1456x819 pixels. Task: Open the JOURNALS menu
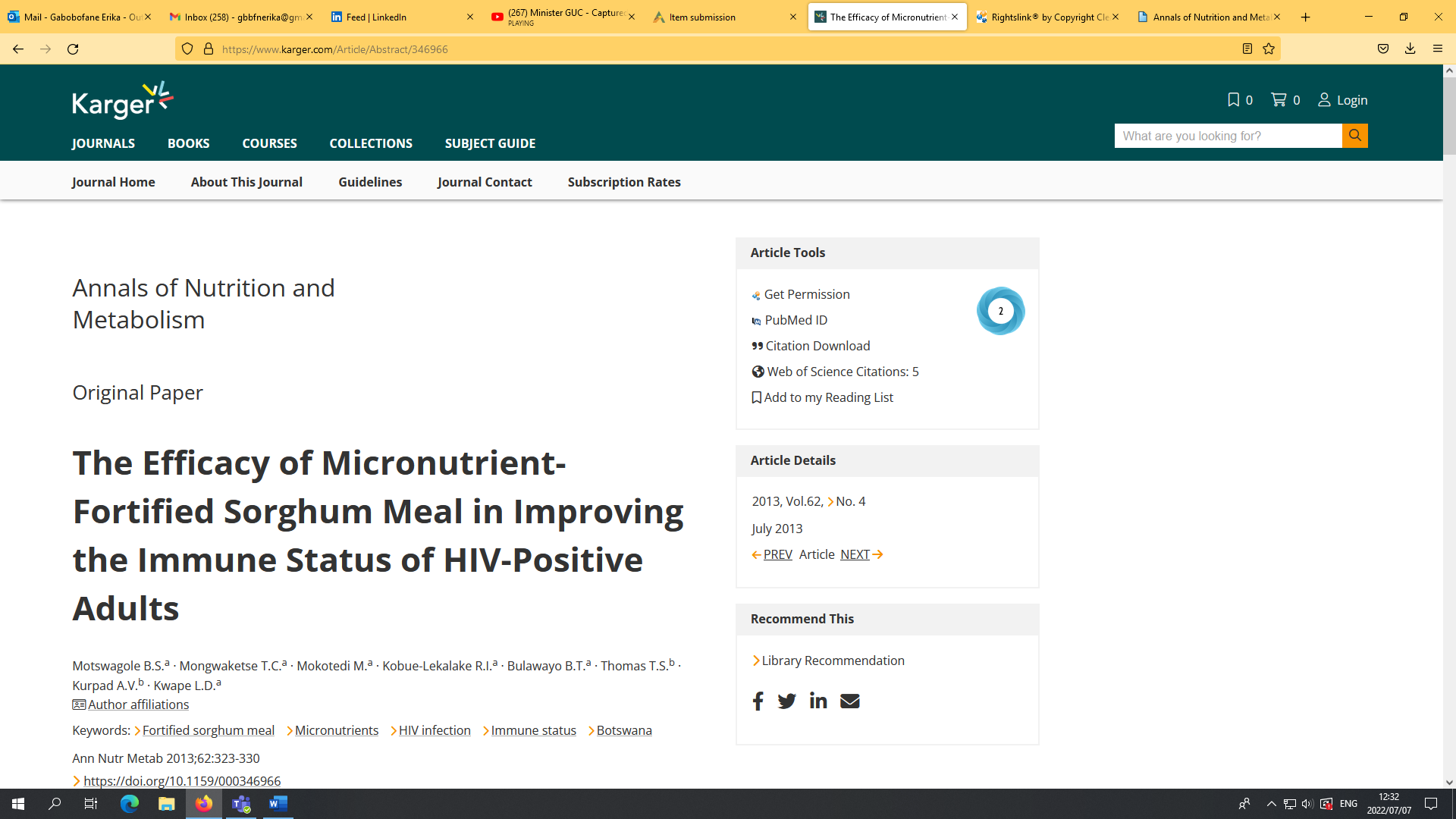pos(103,143)
